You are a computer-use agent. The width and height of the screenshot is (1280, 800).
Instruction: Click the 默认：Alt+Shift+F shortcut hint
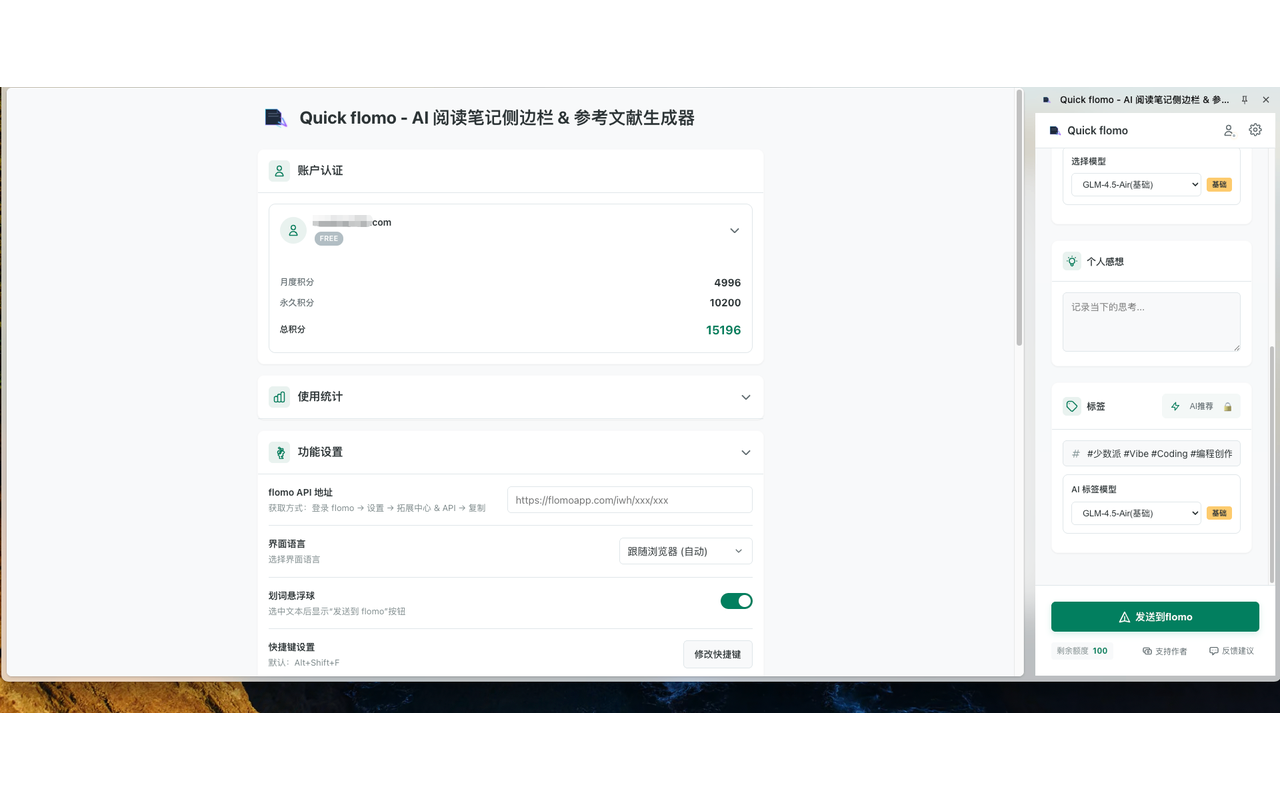pyautogui.click(x=304, y=663)
